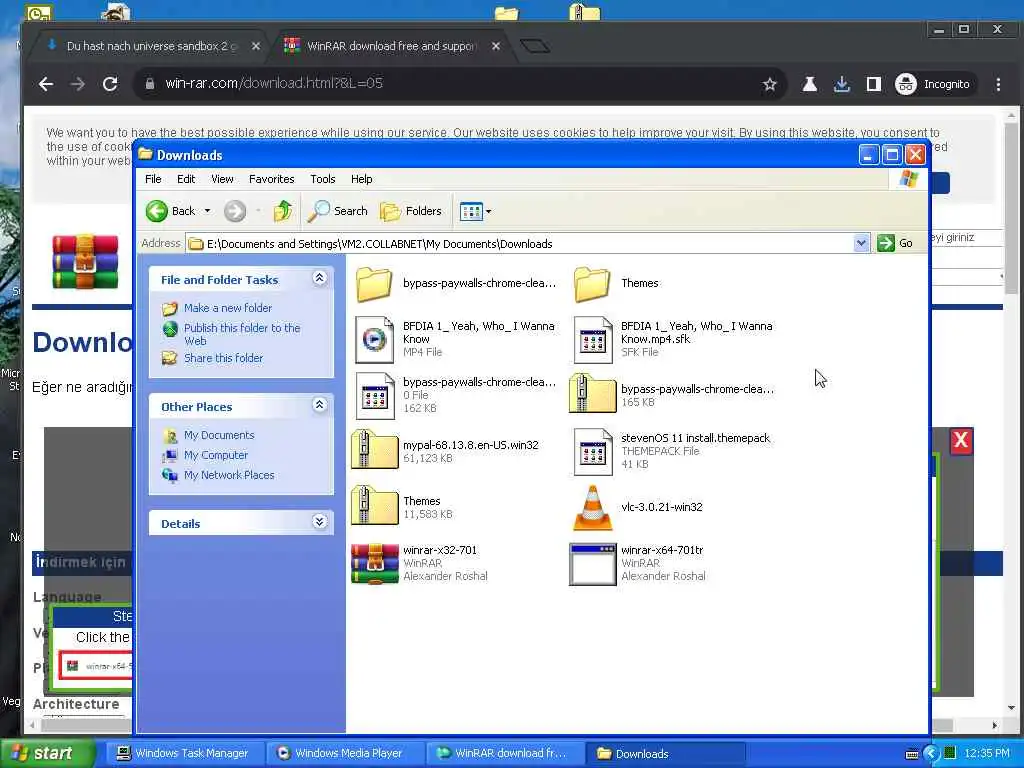The width and height of the screenshot is (1024, 768).
Task: Open the Back history dropdown arrow
Action: [208, 211]
